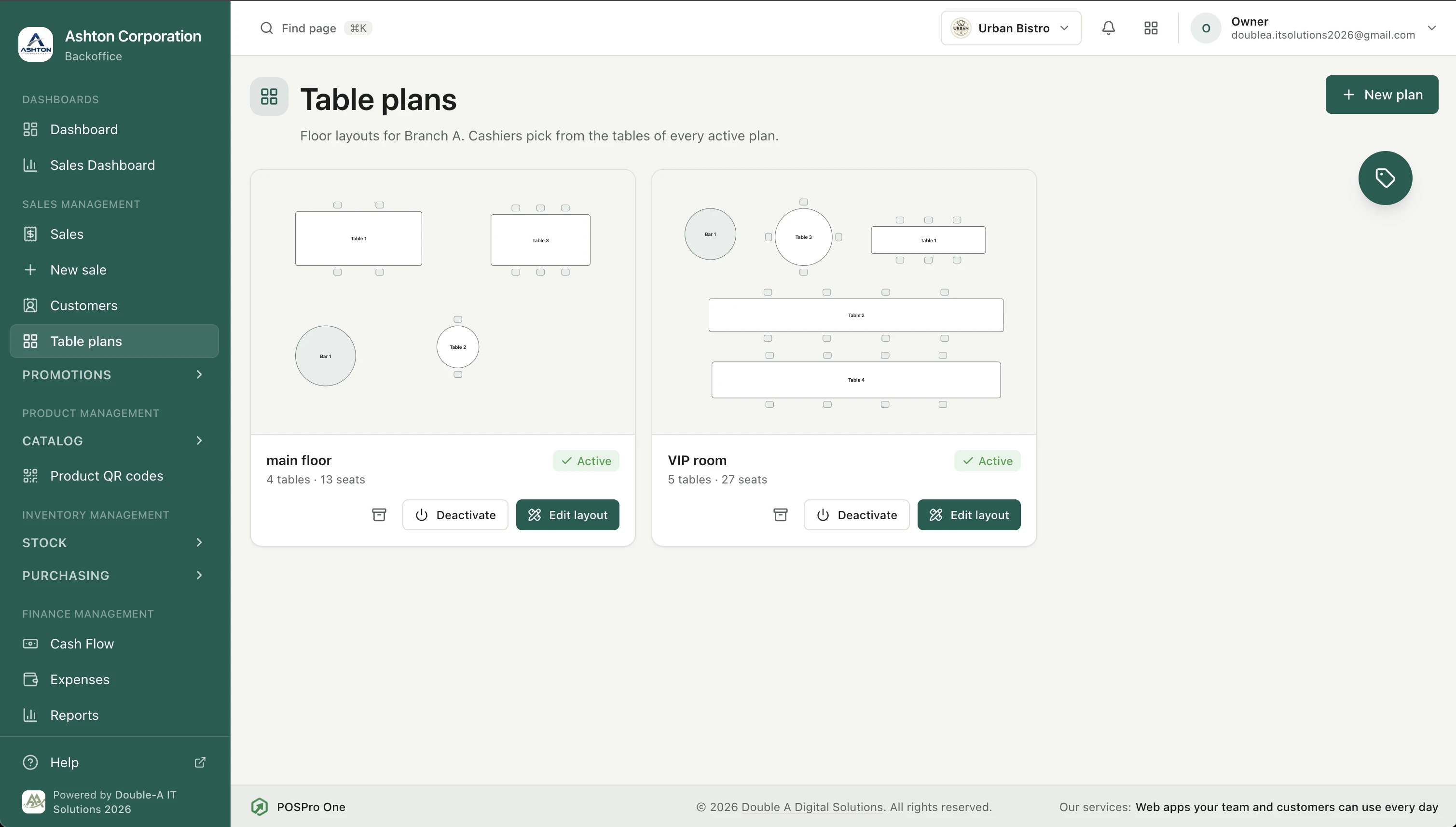The image size is (1456, 827).
Task: Click the Cash Flow sidebar icon
Action: [30, 644]
